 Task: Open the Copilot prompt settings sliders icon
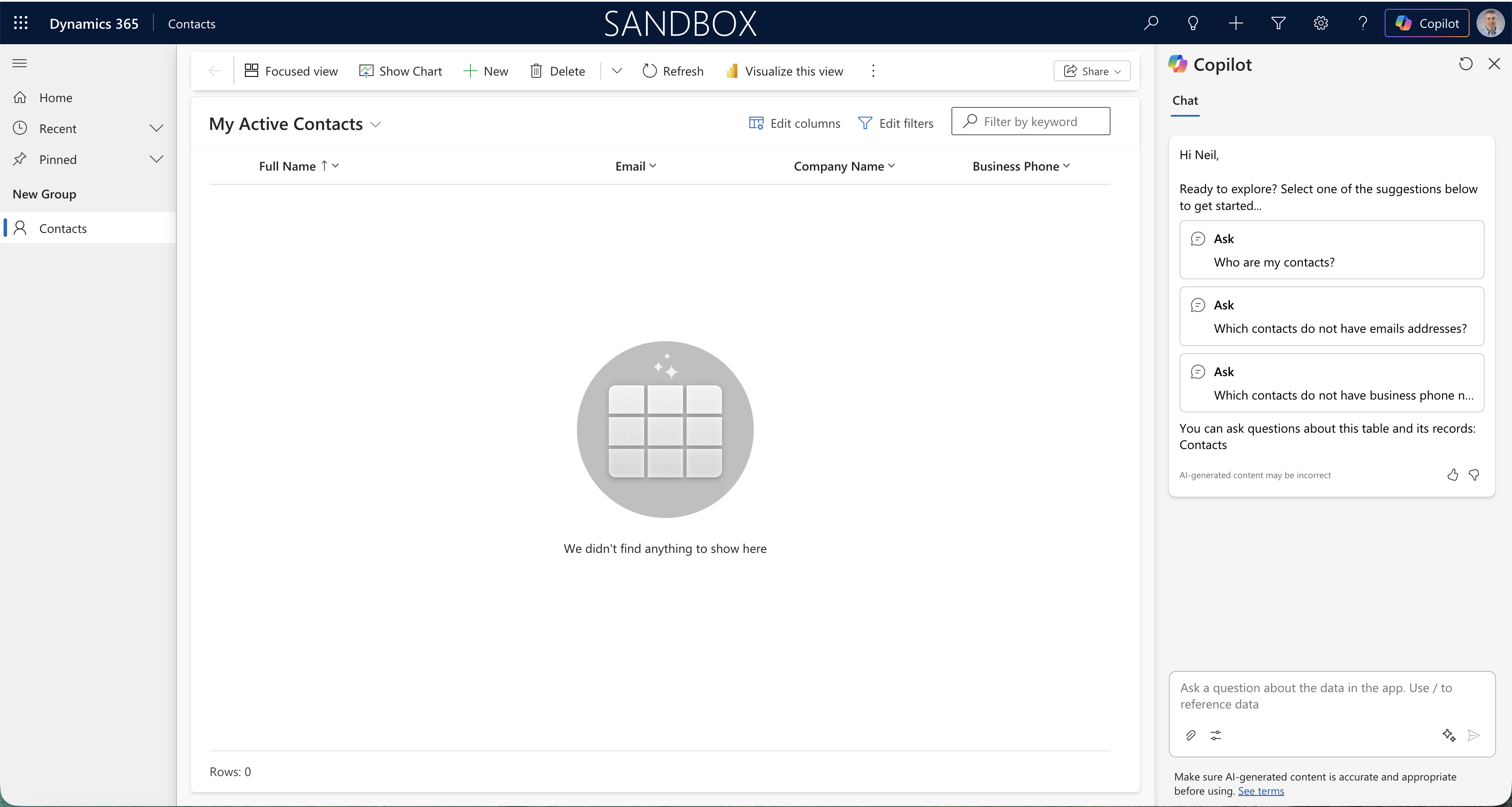[1216, 735]
